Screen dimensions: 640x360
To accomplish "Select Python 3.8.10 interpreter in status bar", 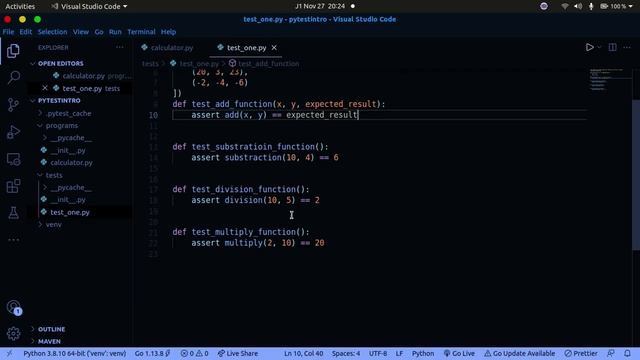I will (75, 353).
